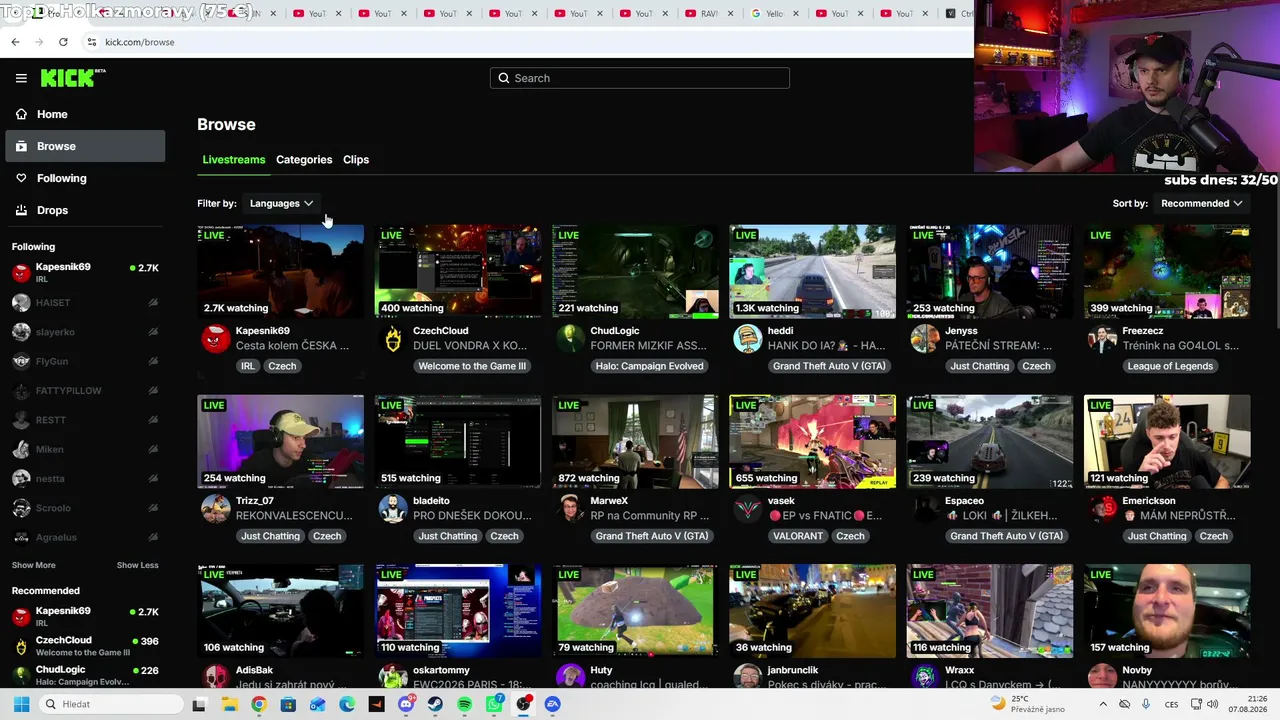Click the Kick Search input field

click(640, 78)
